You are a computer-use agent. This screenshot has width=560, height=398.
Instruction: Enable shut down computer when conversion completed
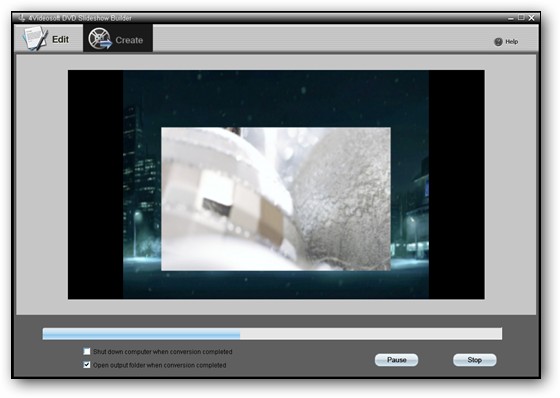[87, 352]
